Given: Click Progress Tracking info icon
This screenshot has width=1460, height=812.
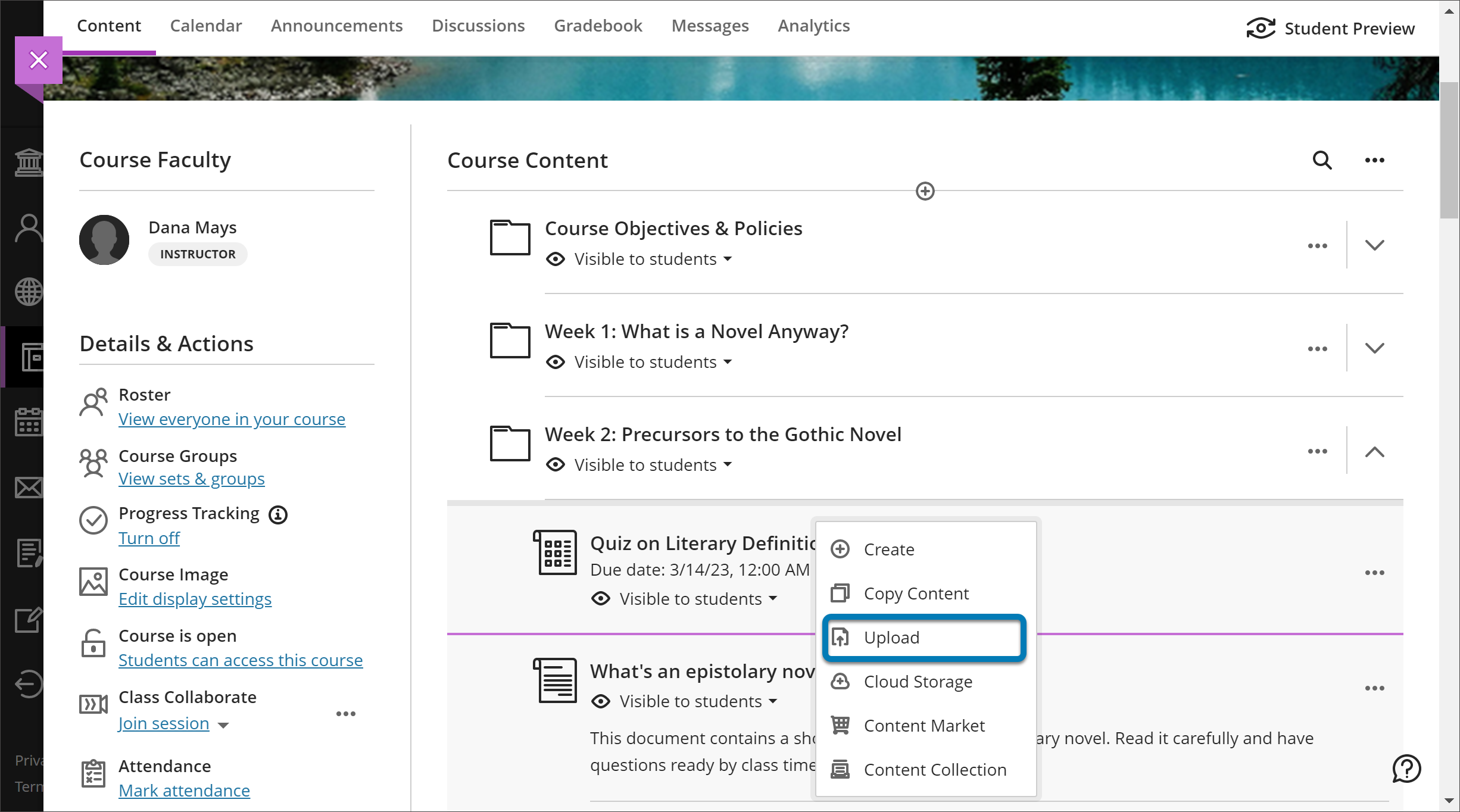Looking at the screenshot, I should click(278, 514).
